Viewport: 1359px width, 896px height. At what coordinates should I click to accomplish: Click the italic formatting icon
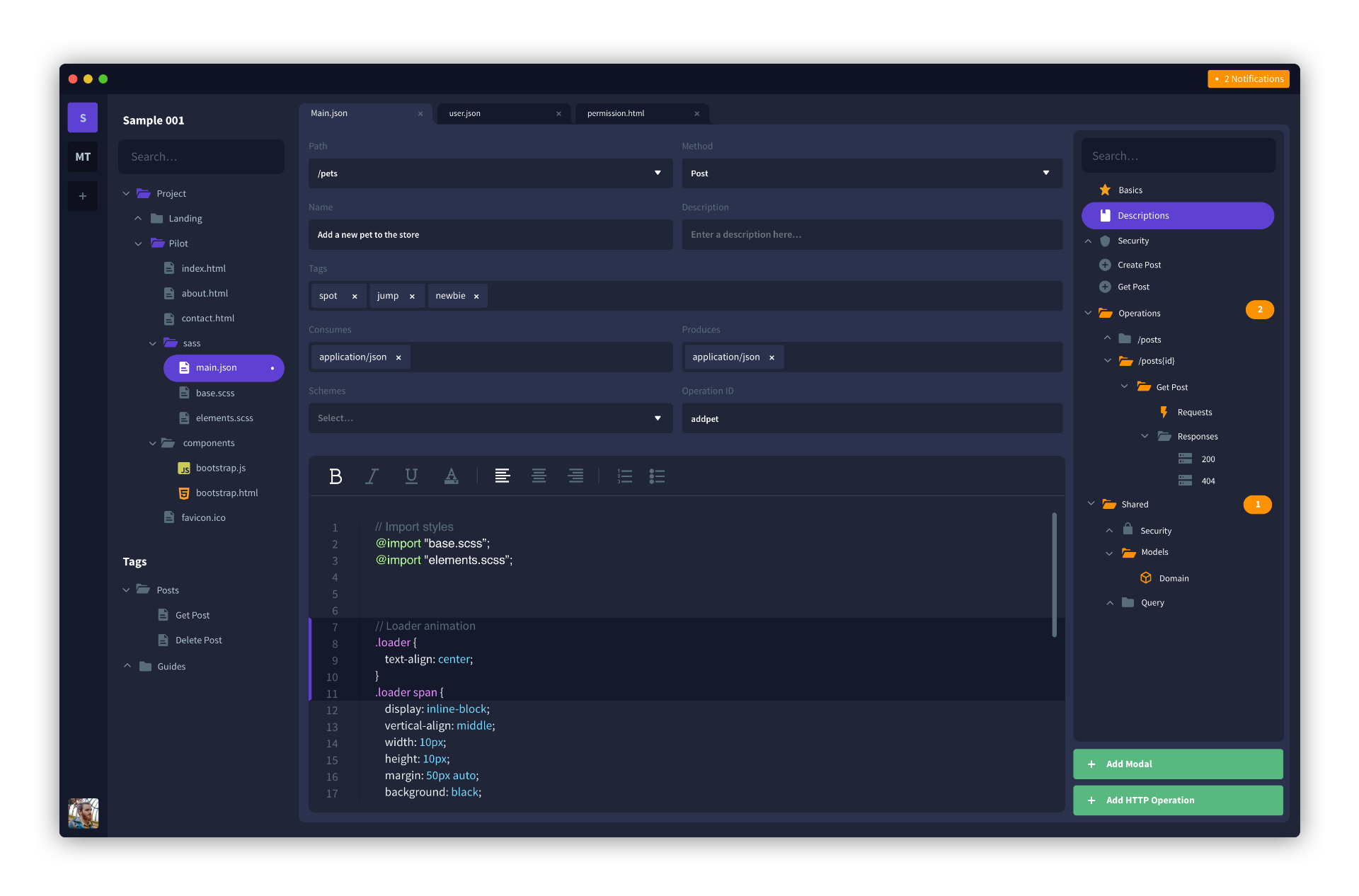click(372, 476)
